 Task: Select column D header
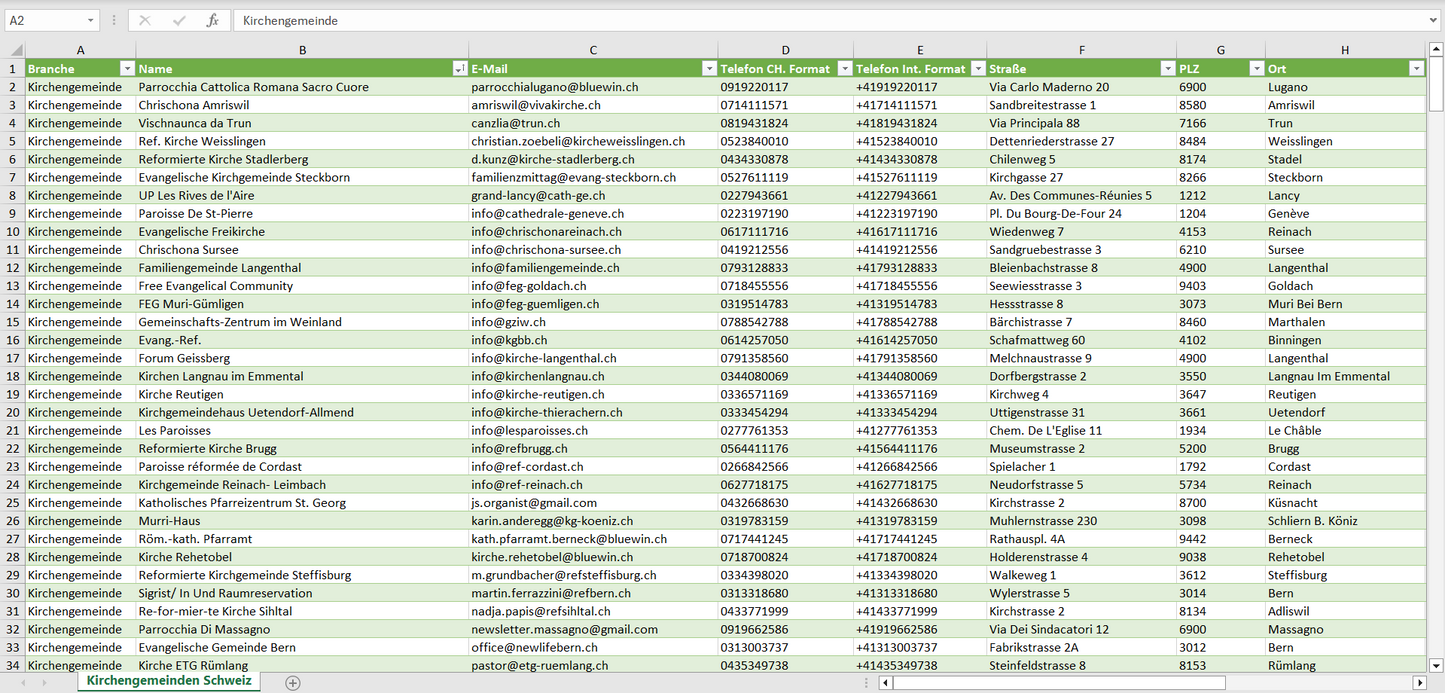(x=785, y=50)
